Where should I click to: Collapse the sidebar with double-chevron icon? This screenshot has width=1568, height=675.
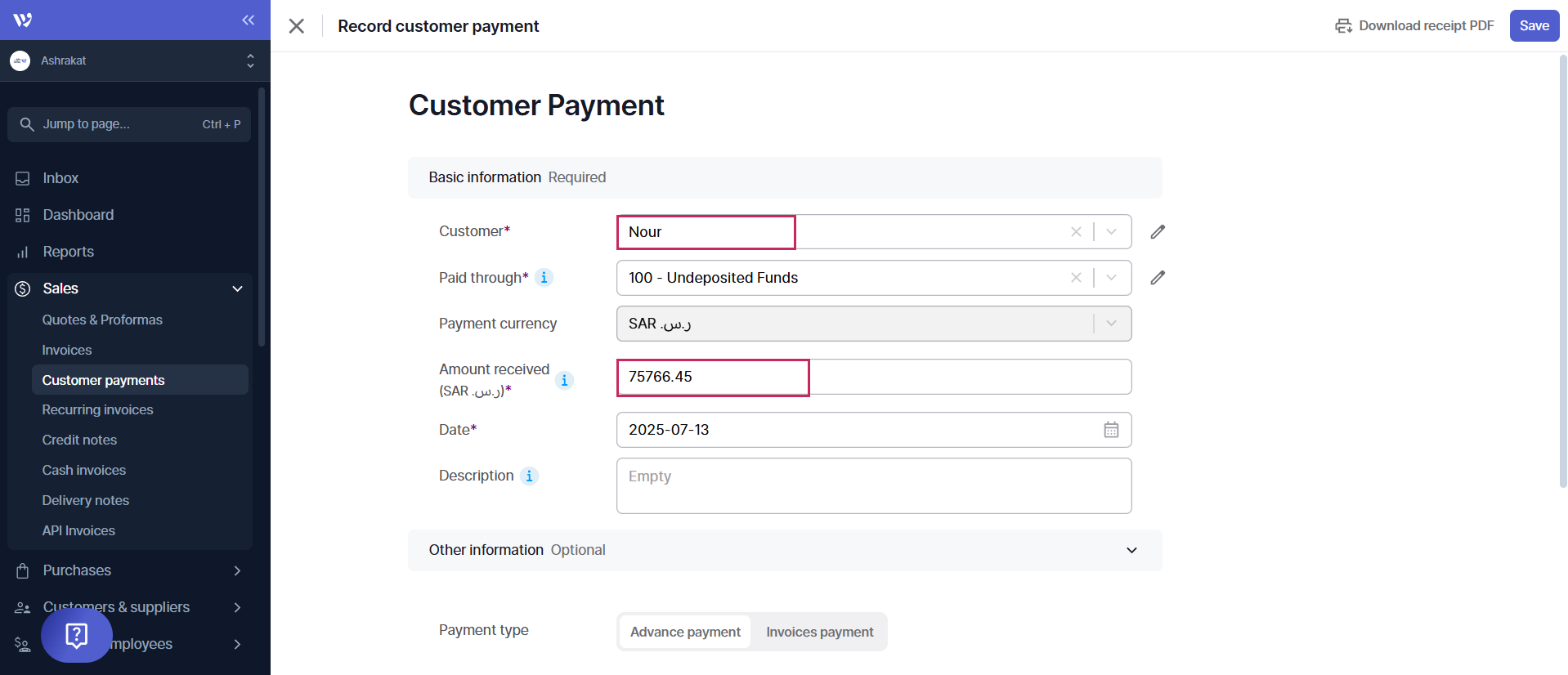[x=248, y=20]
